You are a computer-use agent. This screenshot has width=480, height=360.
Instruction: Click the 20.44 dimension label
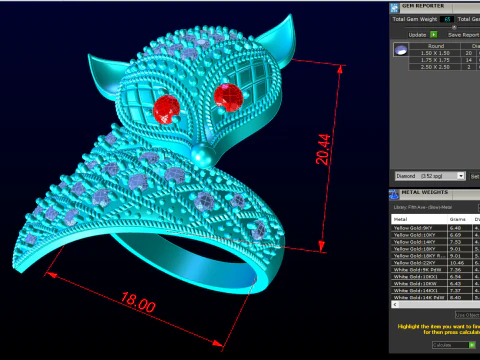[x=323, y=149]
